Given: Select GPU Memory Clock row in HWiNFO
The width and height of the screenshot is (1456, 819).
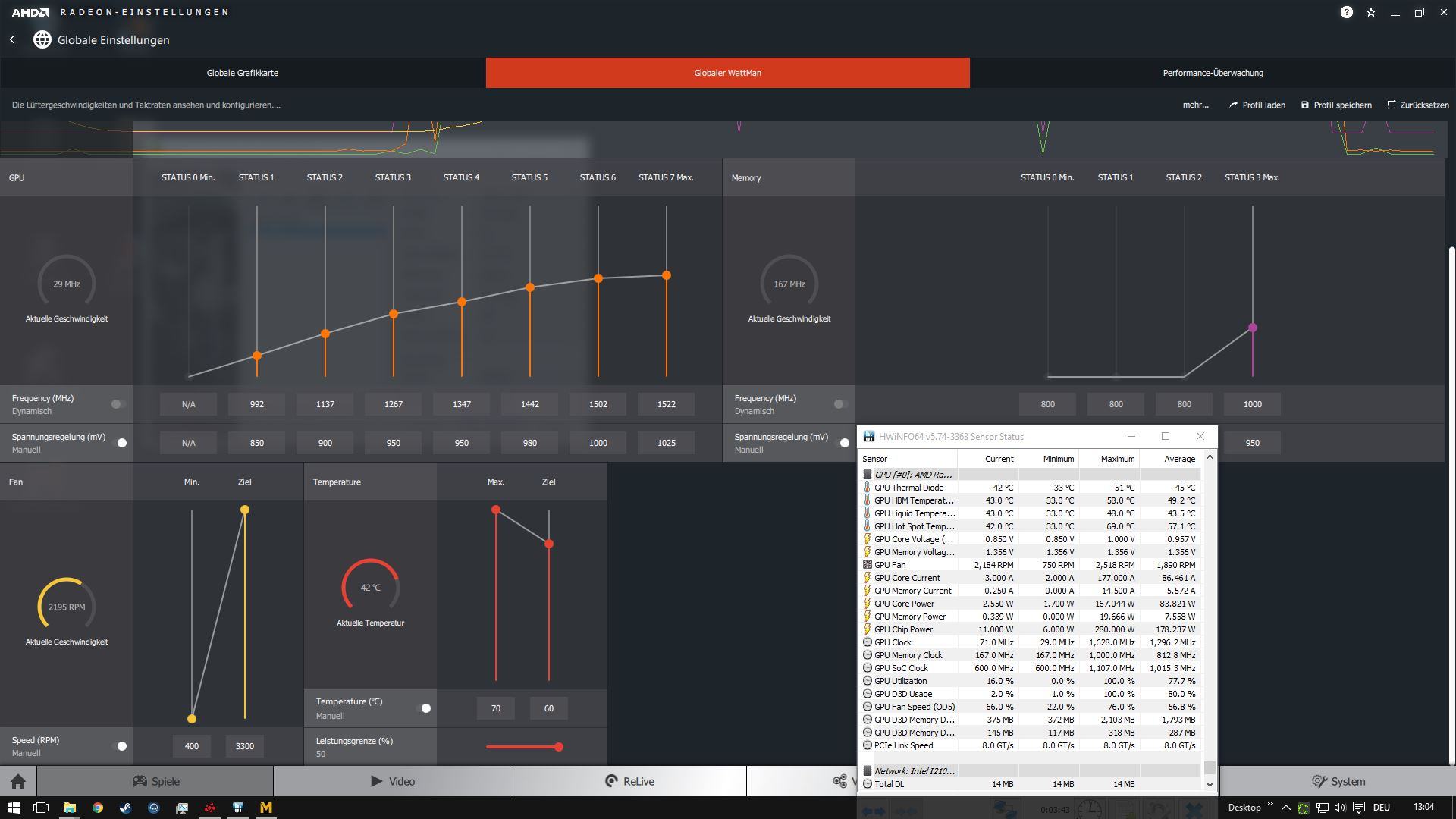Looking at the screenshot, I should coord(1030,655).
